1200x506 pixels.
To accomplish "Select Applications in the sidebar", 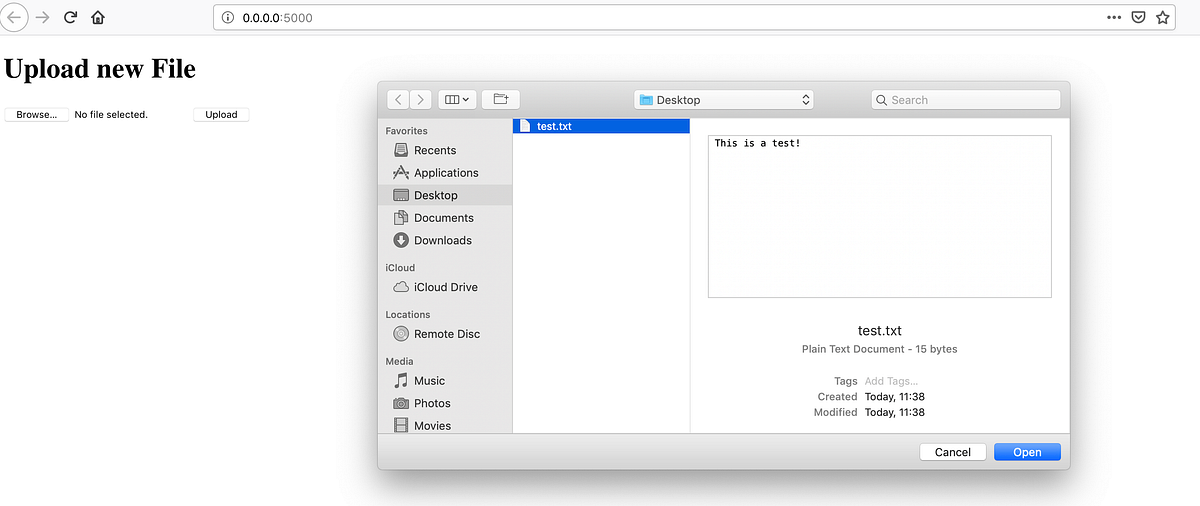I will [x=446, y=173].
